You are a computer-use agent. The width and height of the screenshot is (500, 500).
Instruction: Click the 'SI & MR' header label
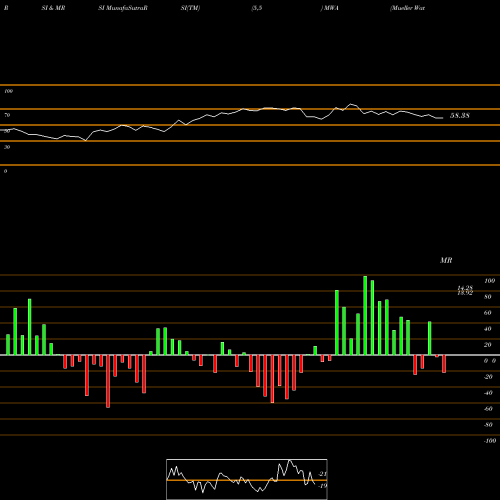(x=53, y=8)
